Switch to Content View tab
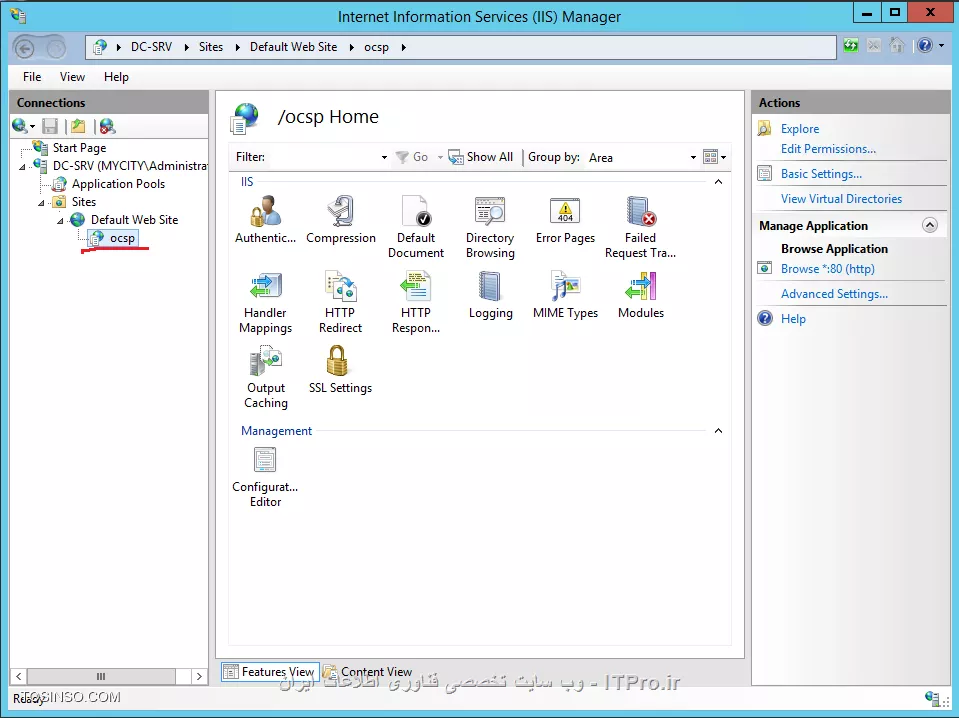Viewport: 959px width, 718px height. (x=368, y=672)
